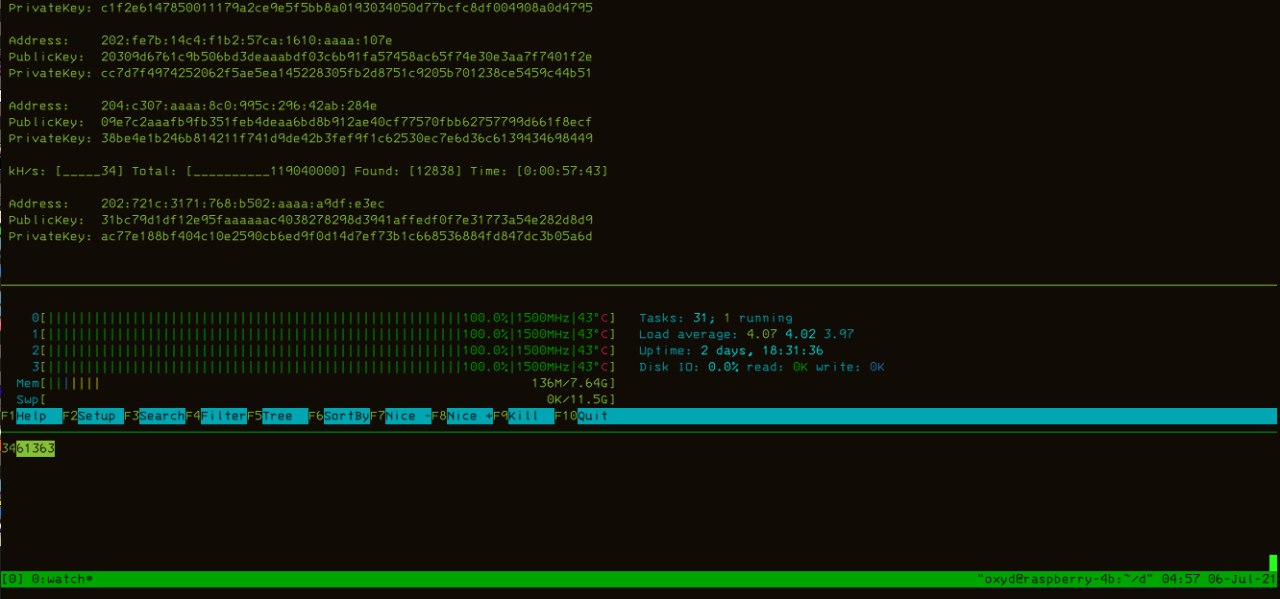Viewport: 1280px width, 599px height.
Task: Click the tmux session indicator [0]
Action: click(13, 579)
